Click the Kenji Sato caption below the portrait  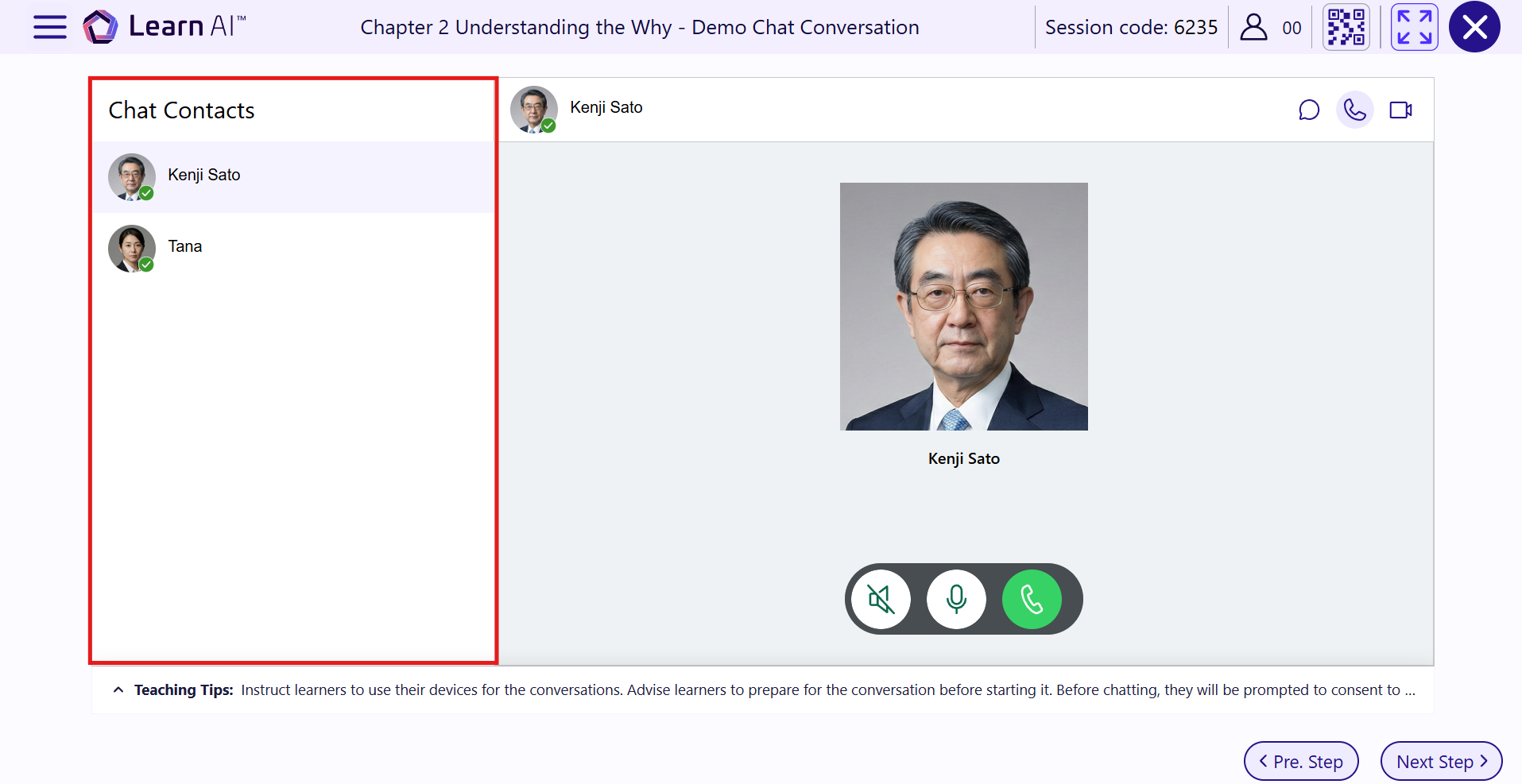(x=964, y=458)
